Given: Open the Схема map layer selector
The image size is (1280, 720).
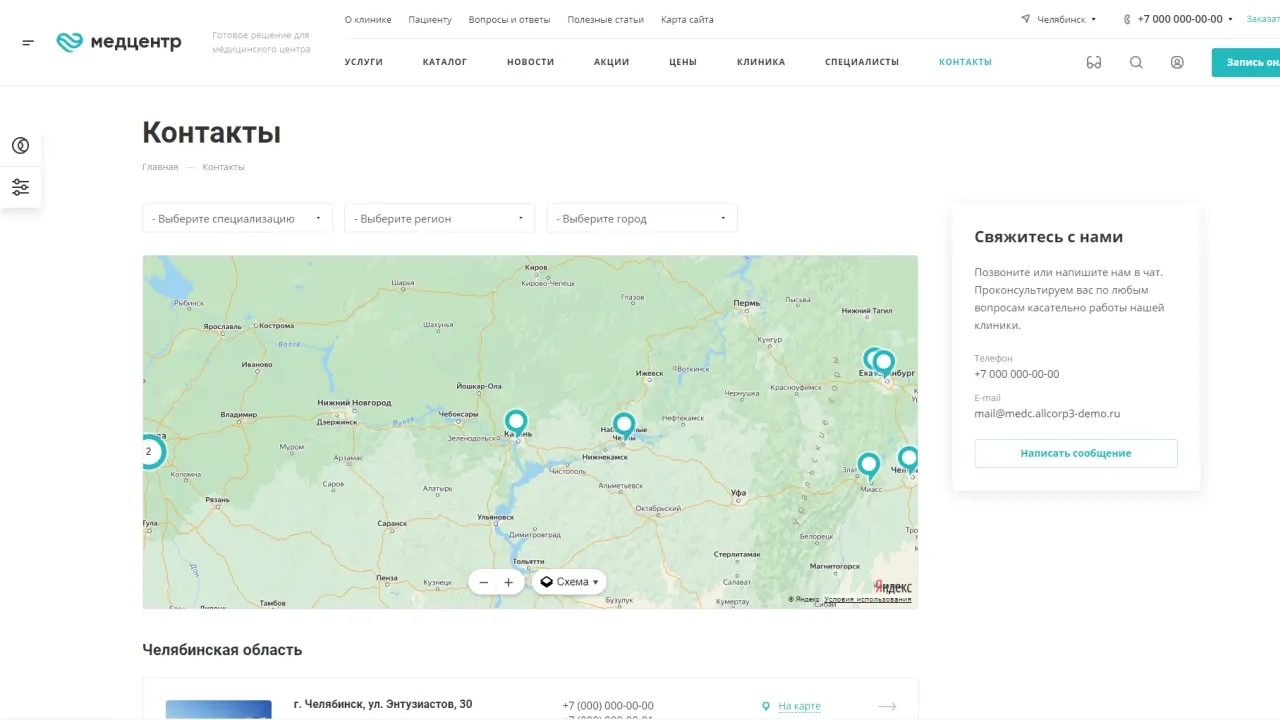Looking at the screenshot, I should 569,582.
